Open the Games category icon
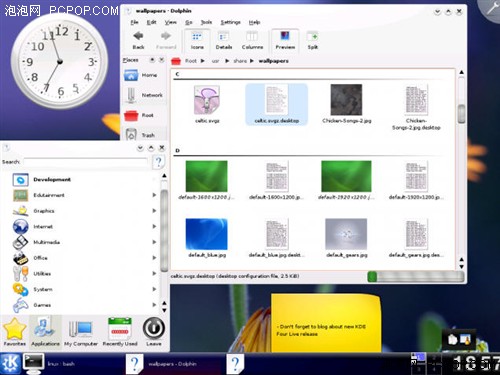Screen dimensions: 500x375 pyautogui.click(x=20, y=305)
